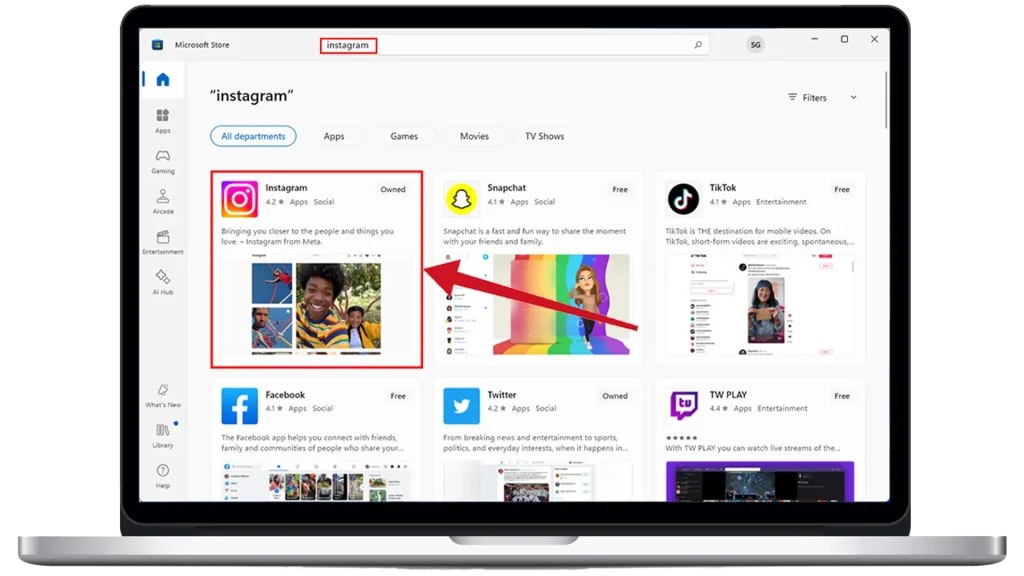Click the Twitter title text

[502, 394]
